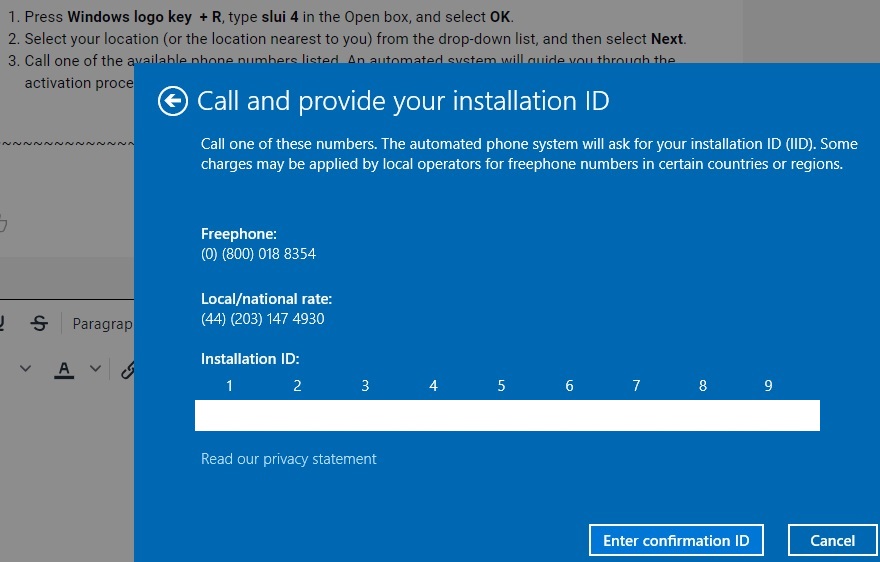The width and height of the screenshot is (880, 562).
Task: Click column label 1 above Installation ID
Action: [x=229, y=386]
